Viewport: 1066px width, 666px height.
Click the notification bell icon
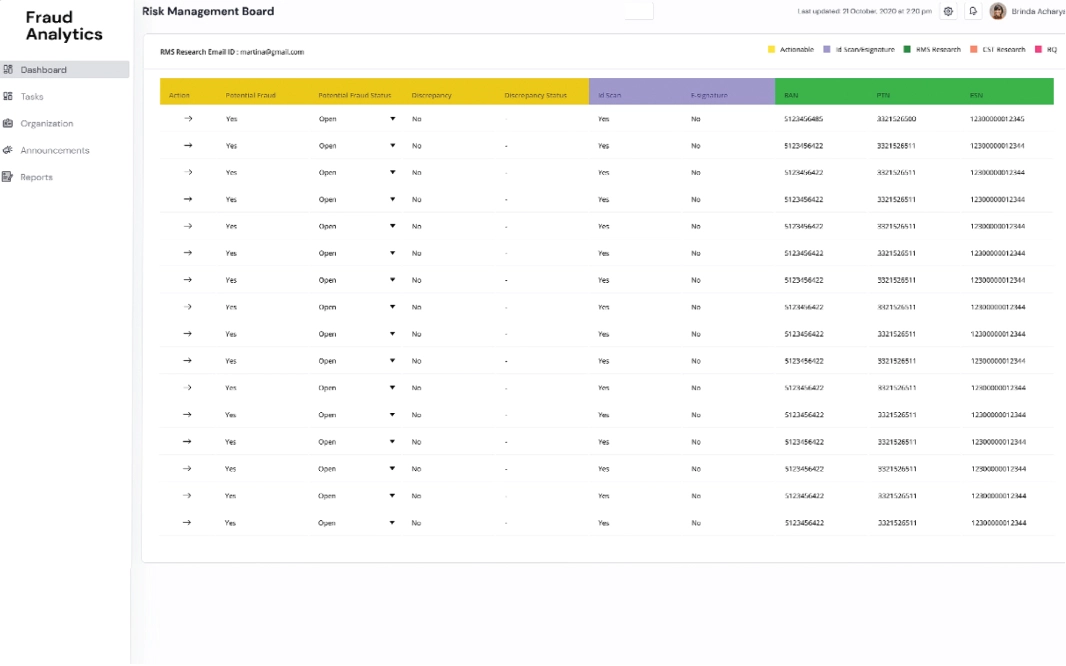click(x=973, y=11)
